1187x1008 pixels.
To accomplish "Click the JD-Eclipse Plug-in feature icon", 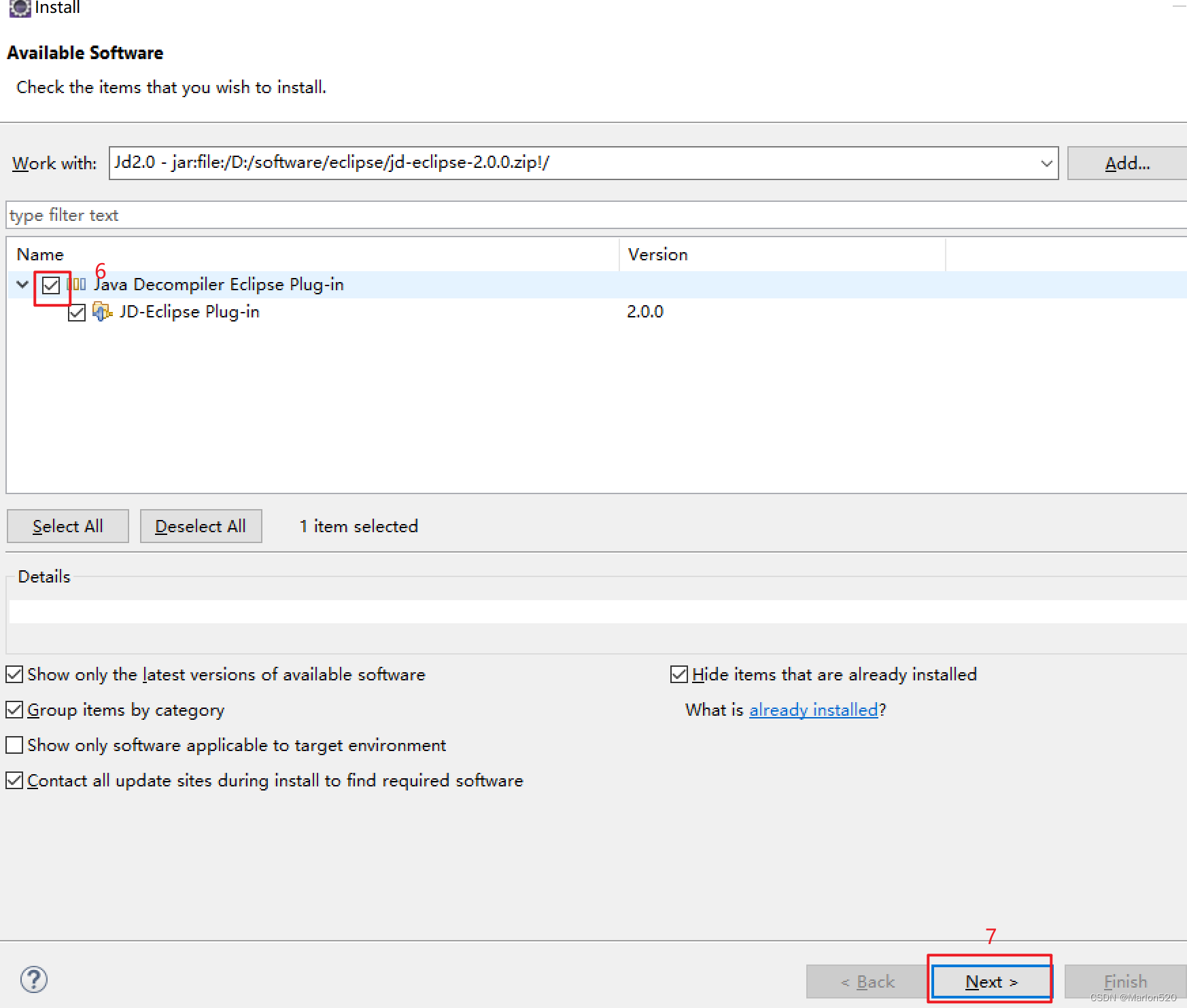I will coord(102,312).
